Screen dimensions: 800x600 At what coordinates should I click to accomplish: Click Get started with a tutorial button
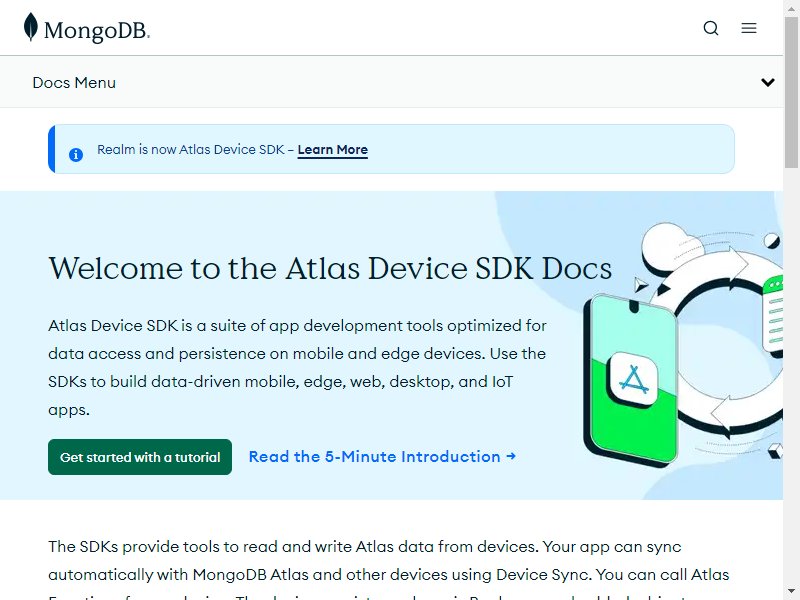140,457
